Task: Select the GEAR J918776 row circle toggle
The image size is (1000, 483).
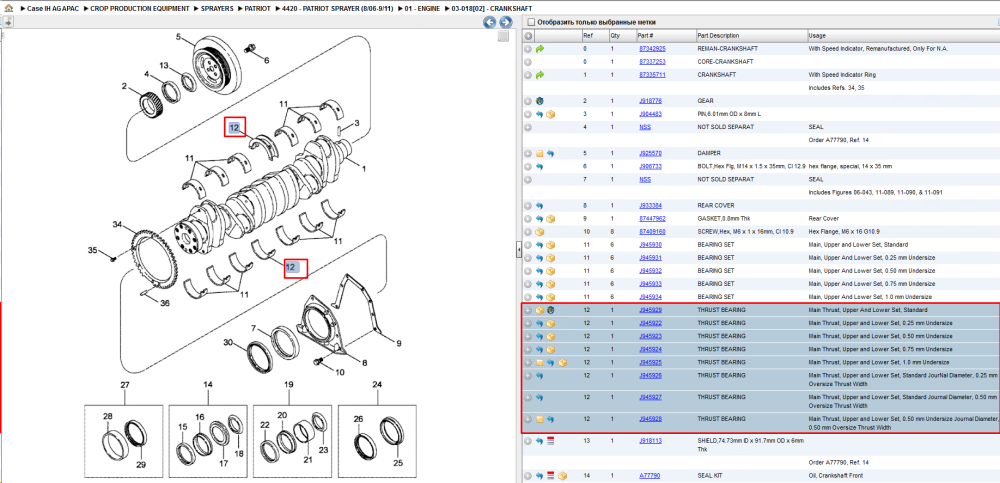Action: (x=528, y=101)
